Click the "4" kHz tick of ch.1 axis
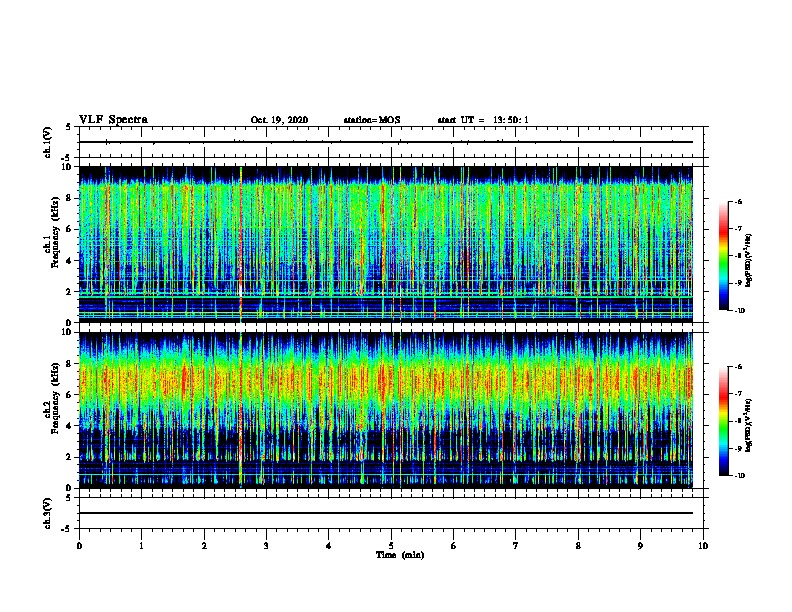792x612 pixels. [69, 261]
